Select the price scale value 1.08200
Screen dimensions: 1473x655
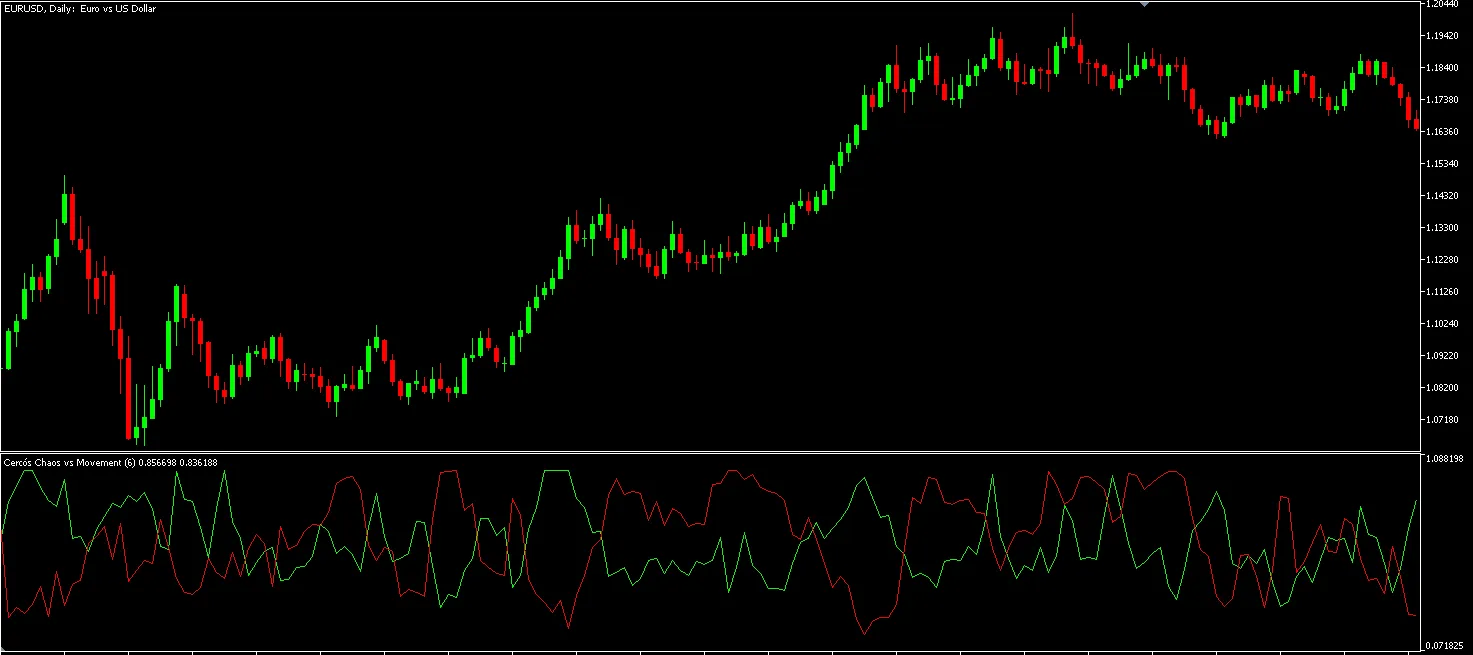pos(1443,386)
